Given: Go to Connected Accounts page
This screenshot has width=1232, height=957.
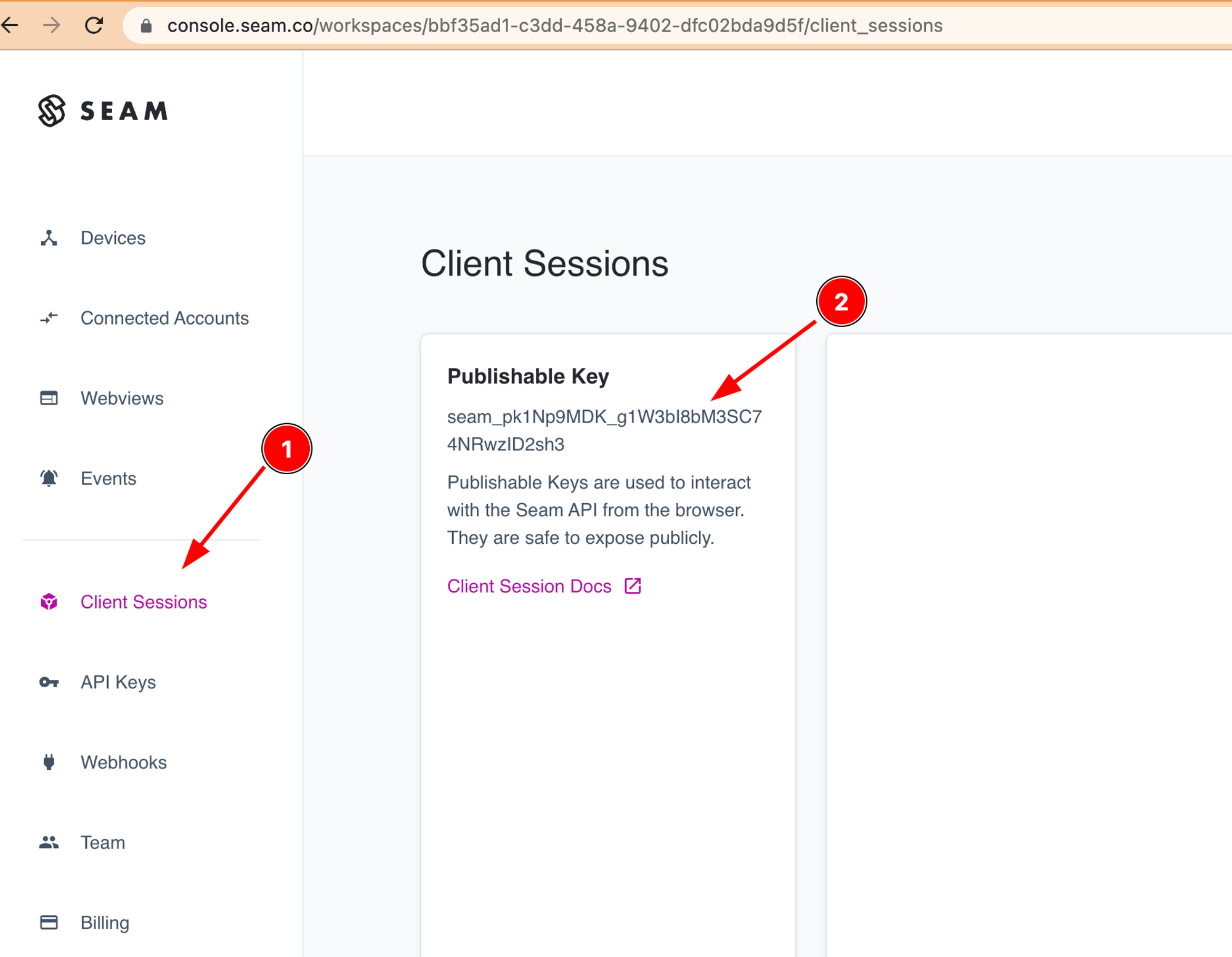Looking at the screenshot, I should (164, 318).
